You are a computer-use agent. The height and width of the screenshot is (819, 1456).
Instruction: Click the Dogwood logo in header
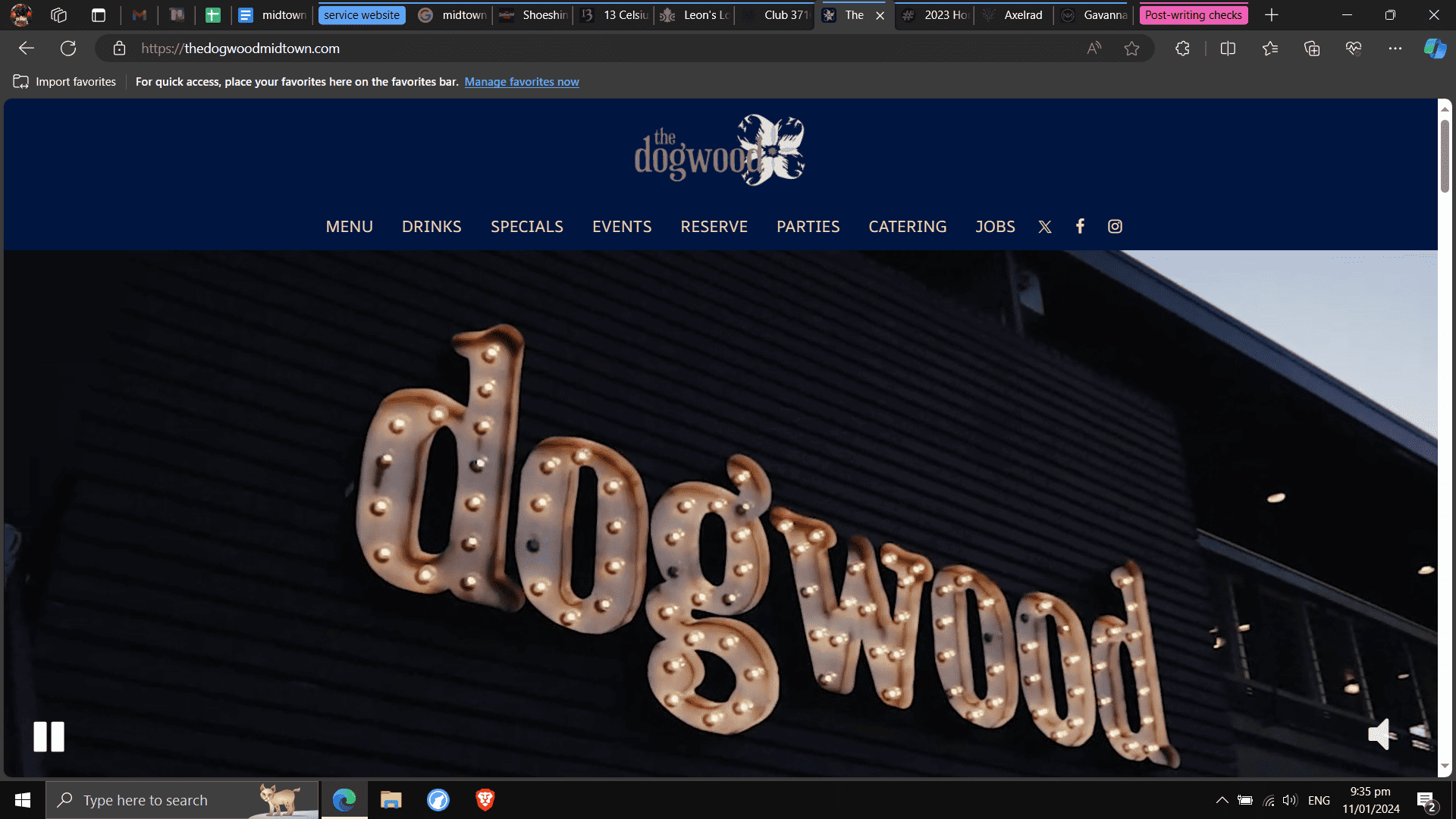[x=720, y=150]
